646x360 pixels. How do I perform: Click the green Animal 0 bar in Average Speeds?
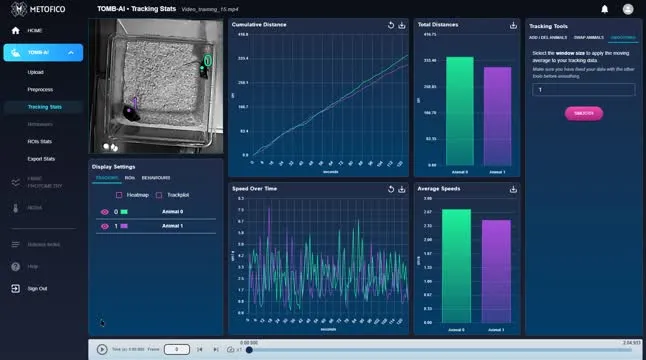(456, 266)
